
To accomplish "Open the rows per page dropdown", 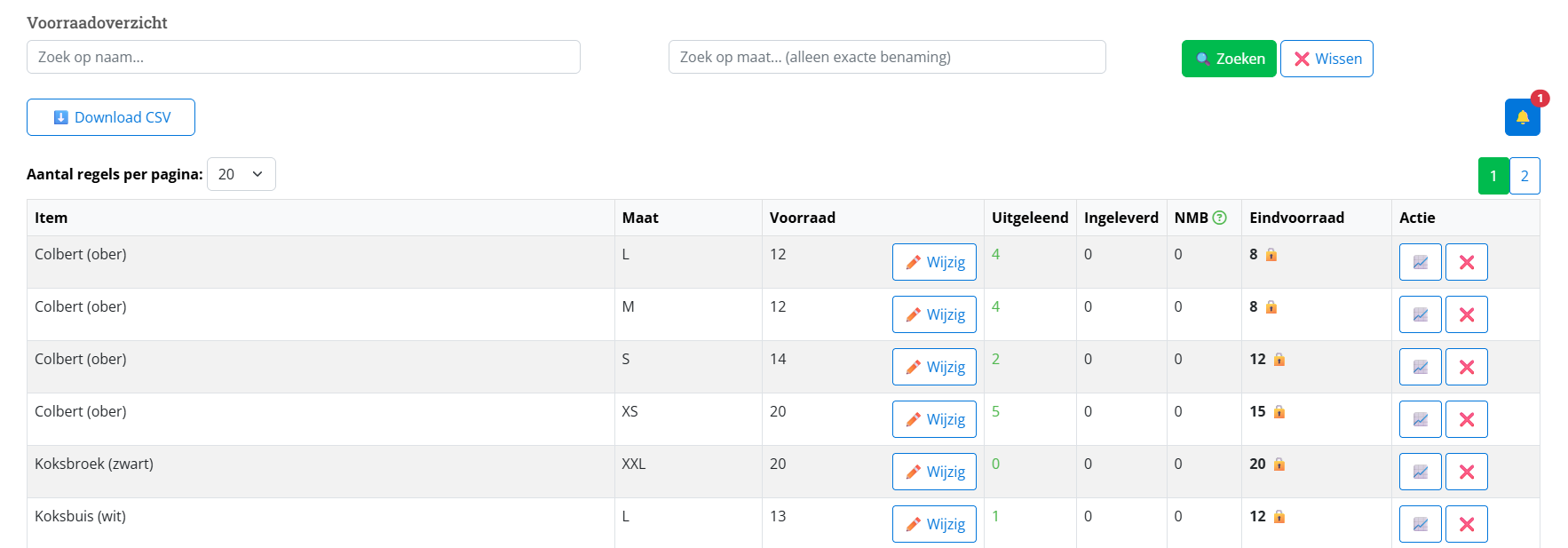I will pos(241,174).
